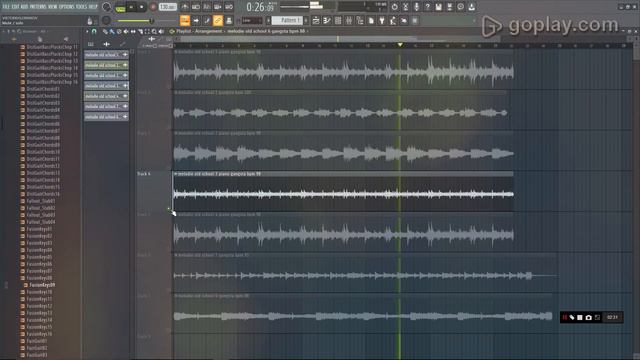Toggle loop recording icon
This screenshot has height=360, width=640.
229,7
